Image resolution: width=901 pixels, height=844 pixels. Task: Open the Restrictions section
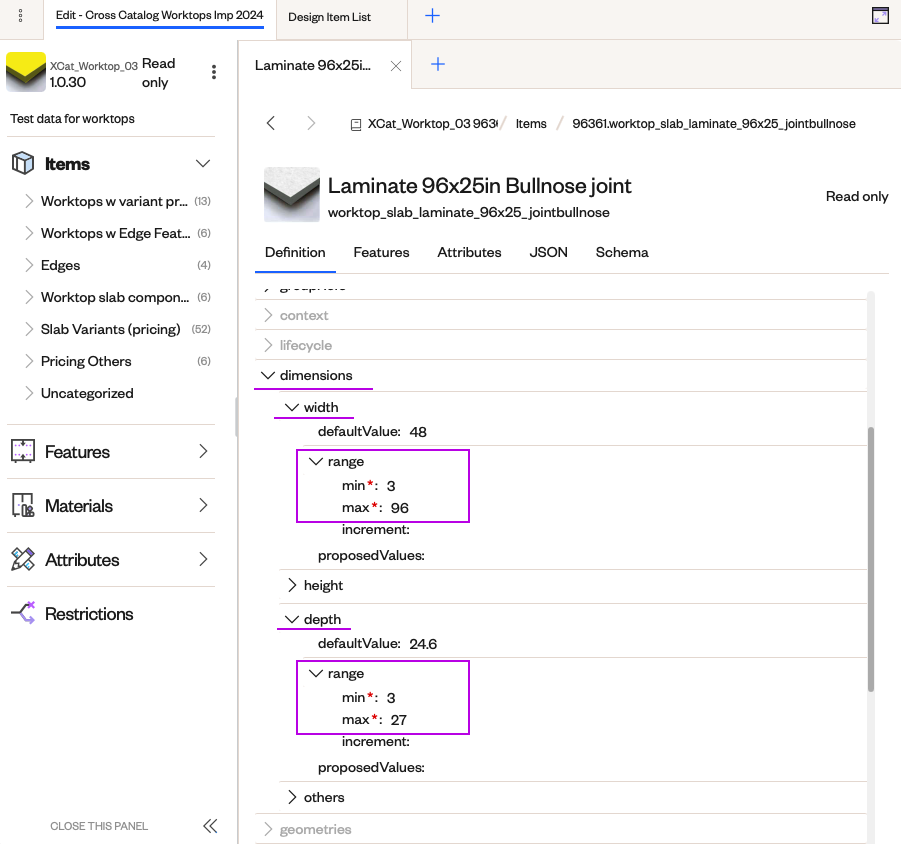click(x=89, y=614)
